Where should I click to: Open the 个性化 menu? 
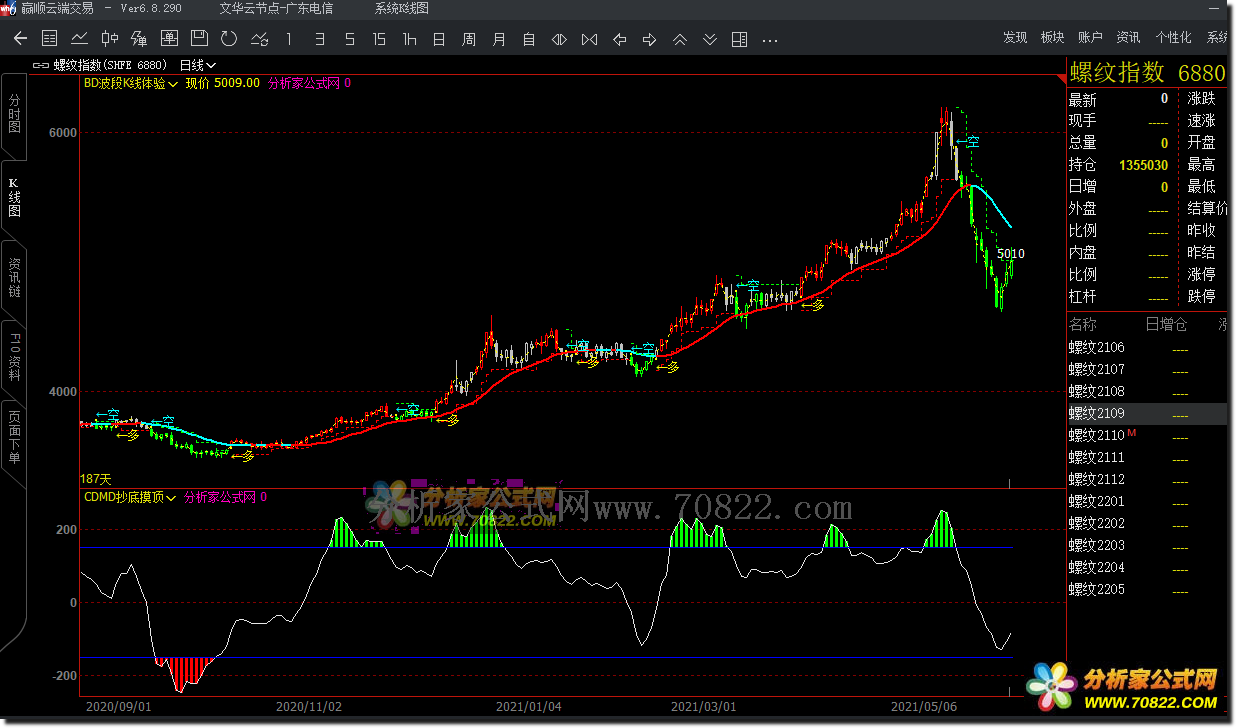point(1173,37)
